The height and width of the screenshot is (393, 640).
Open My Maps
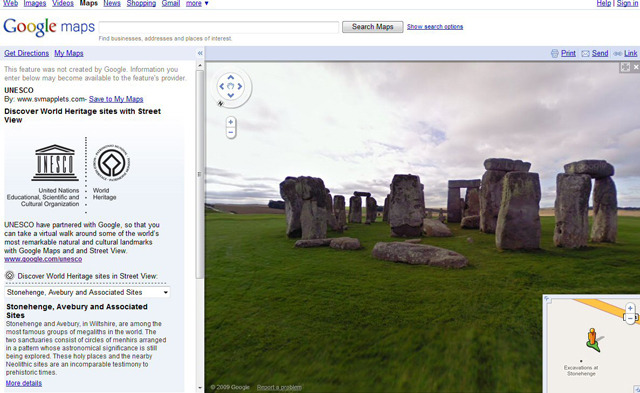click(69, 53)
